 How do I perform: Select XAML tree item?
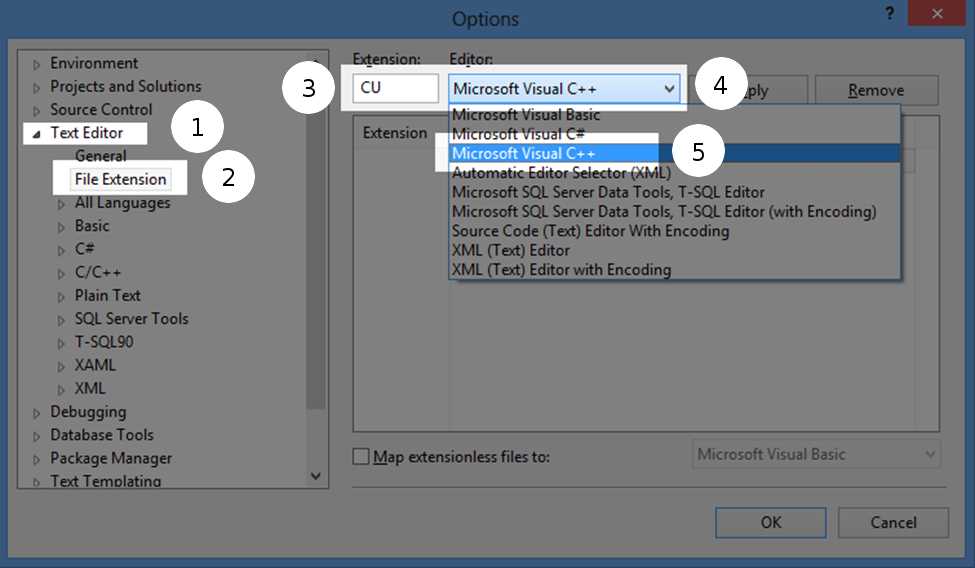click(x=95, y=365)
